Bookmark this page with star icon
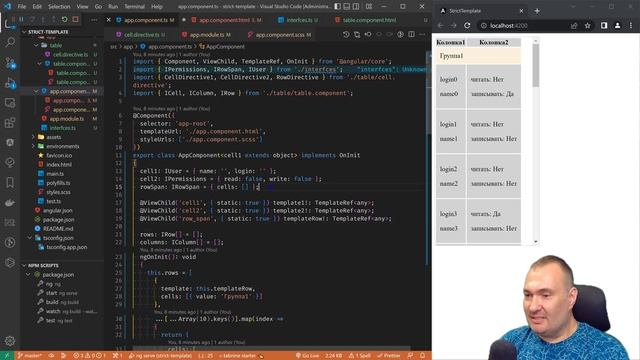This screenshot has width=640, height=360. [587, 25]
